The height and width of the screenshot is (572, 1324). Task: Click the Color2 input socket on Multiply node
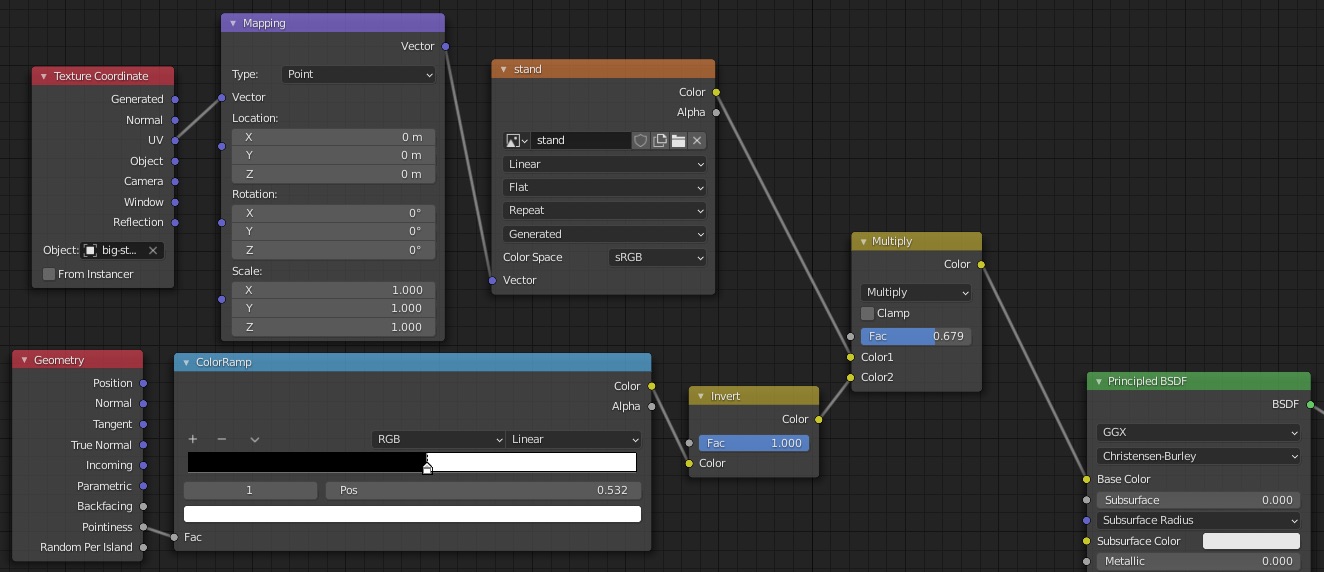click(851, 377)
